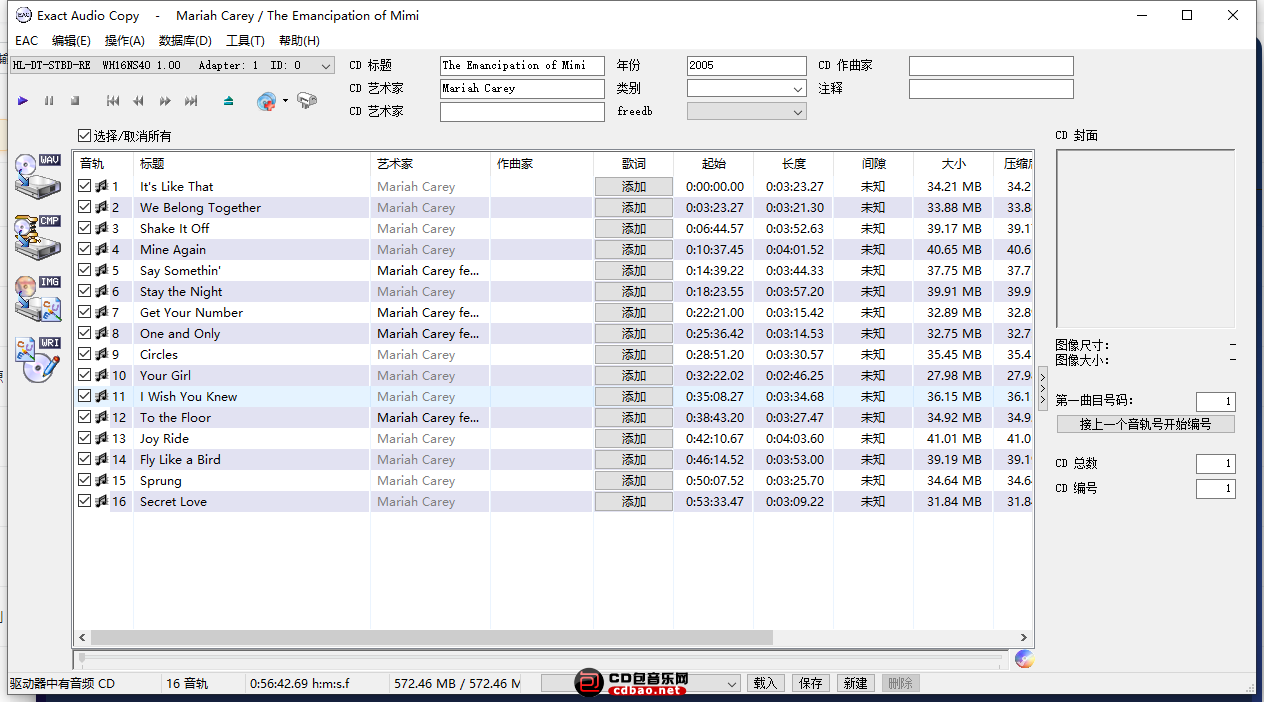Open the 帮助(H) menu
The width and height of the screenshot is (1264, 702).
point(299,41)
